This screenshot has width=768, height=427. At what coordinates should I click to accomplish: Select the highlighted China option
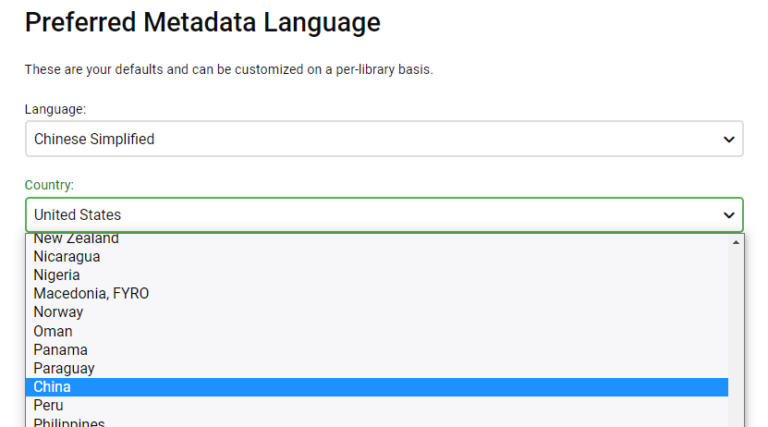(52, 387)
